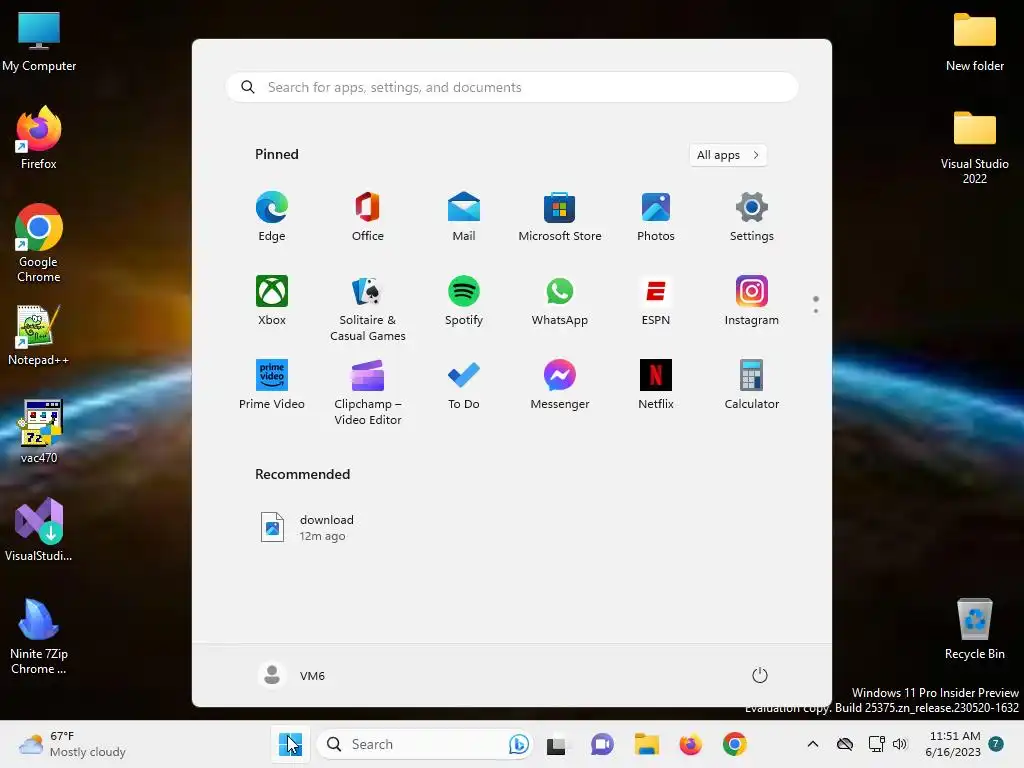Launch the Xbox app

[272, 300]
